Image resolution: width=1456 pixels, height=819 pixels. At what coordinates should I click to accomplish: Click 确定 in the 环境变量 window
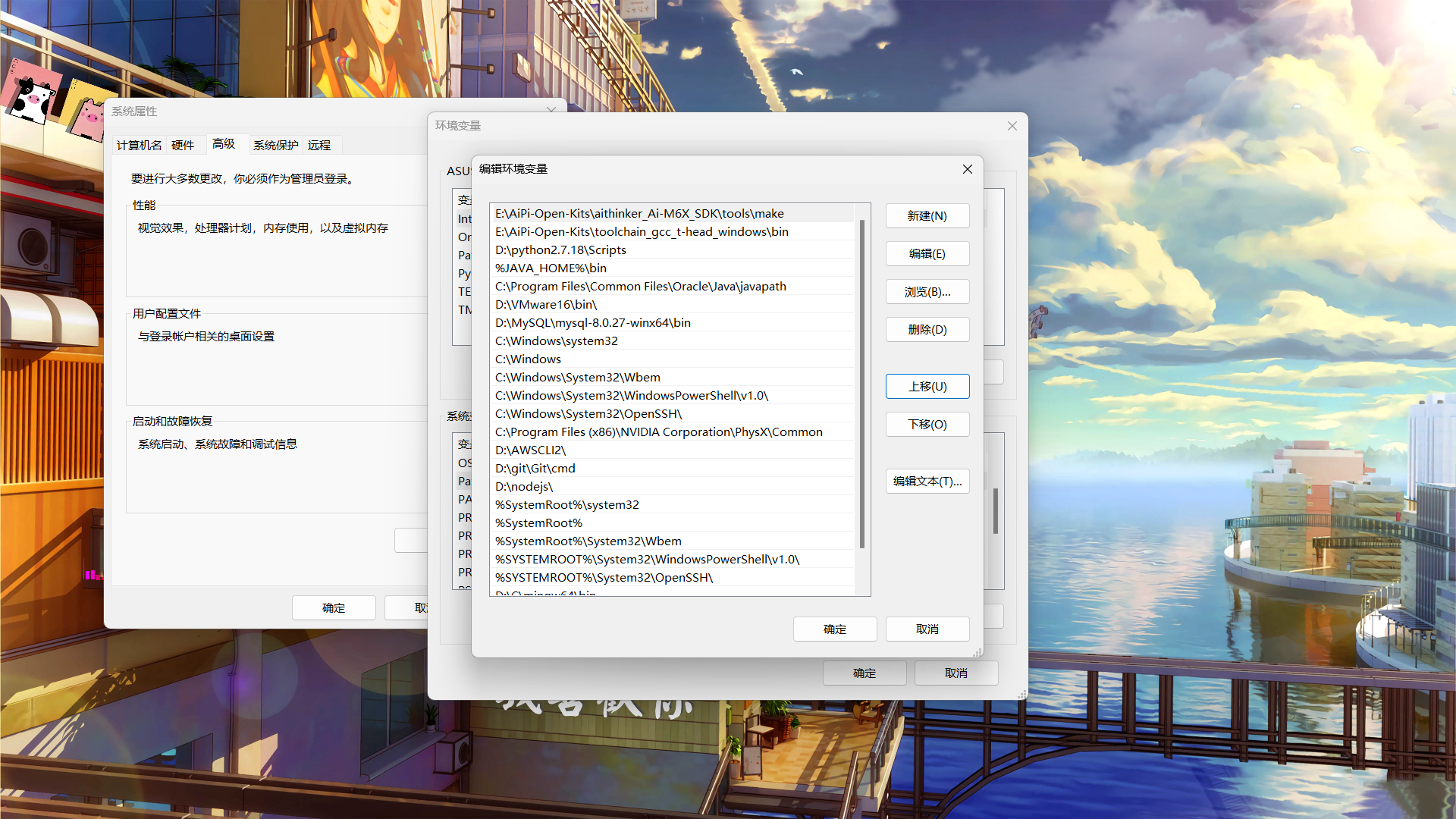864,673
